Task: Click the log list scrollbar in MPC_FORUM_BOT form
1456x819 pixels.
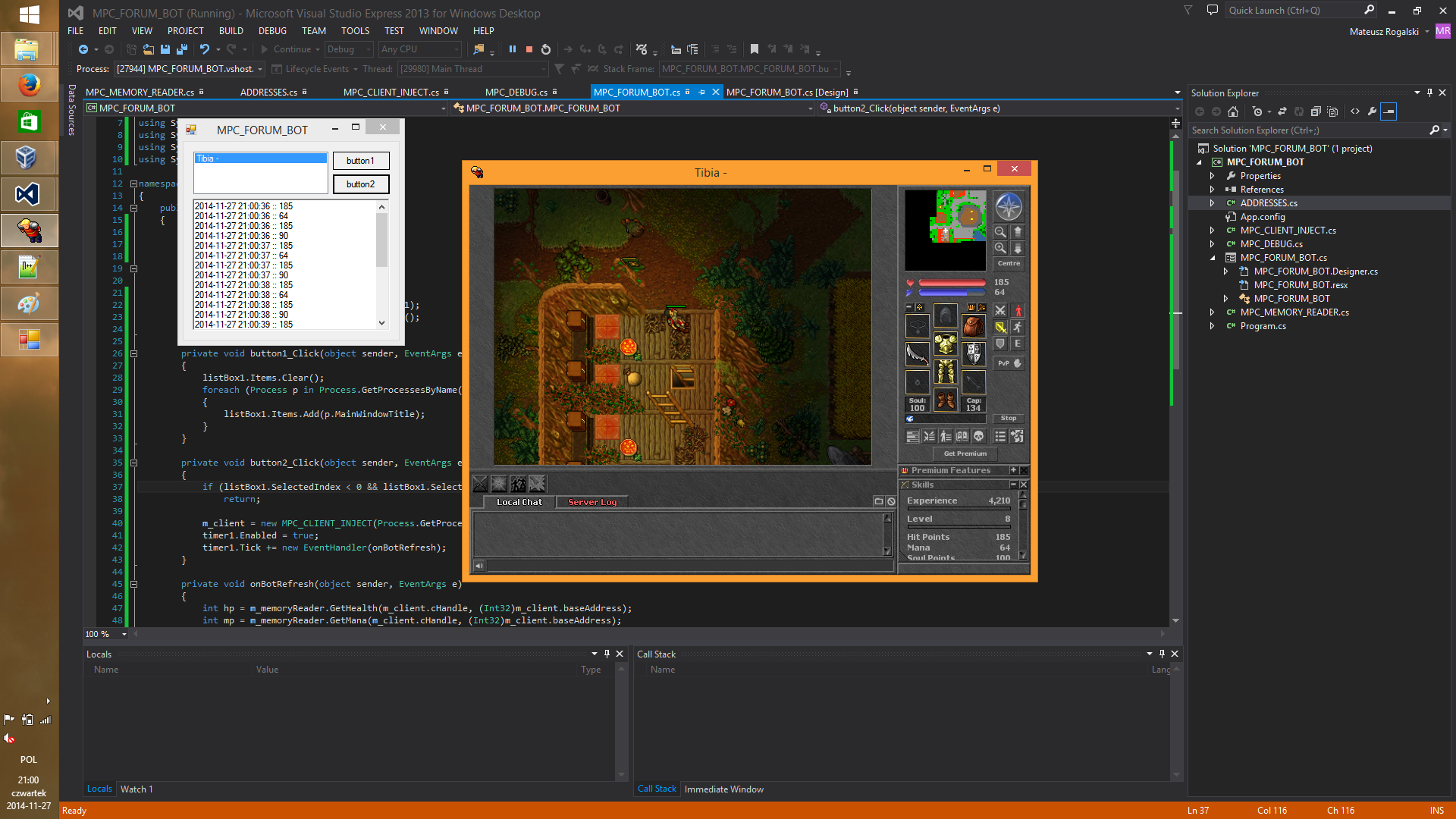Action: point(381,265)
